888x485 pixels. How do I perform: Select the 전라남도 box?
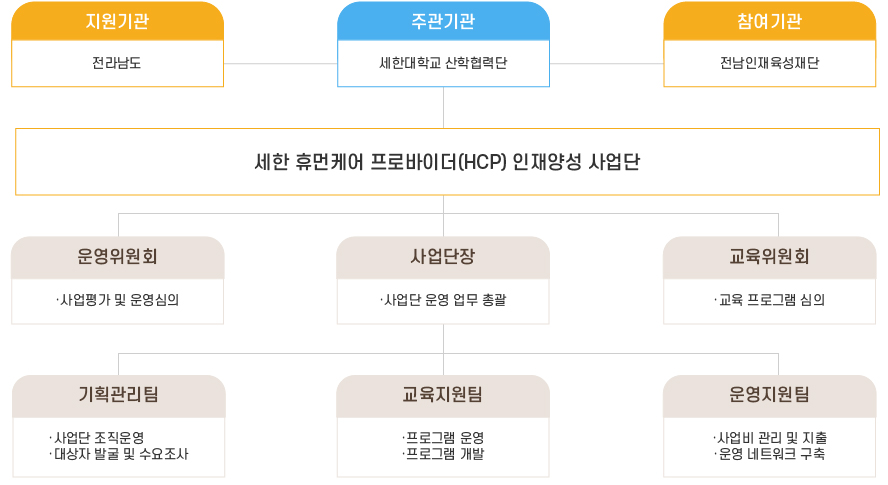117,63
